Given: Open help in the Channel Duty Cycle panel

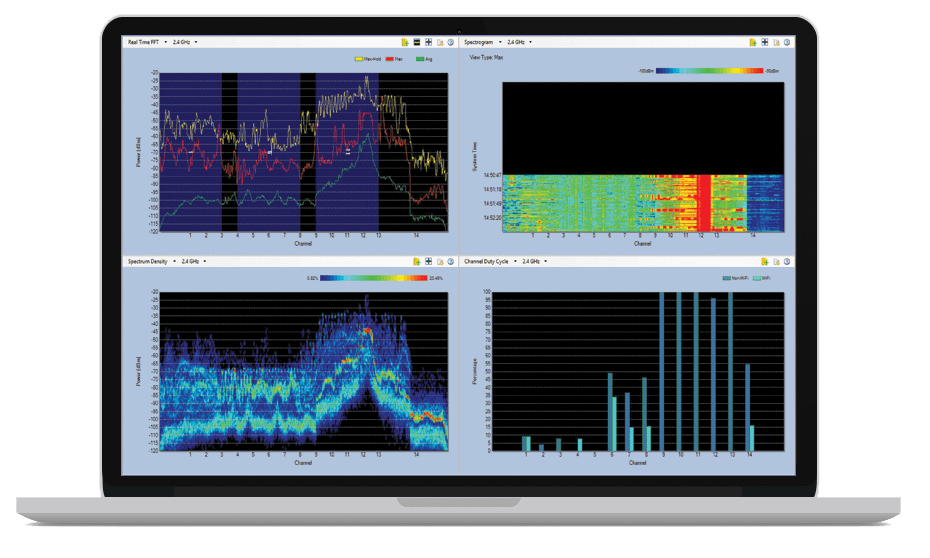Looking at the screenshot, I should (x=787, y=262).
